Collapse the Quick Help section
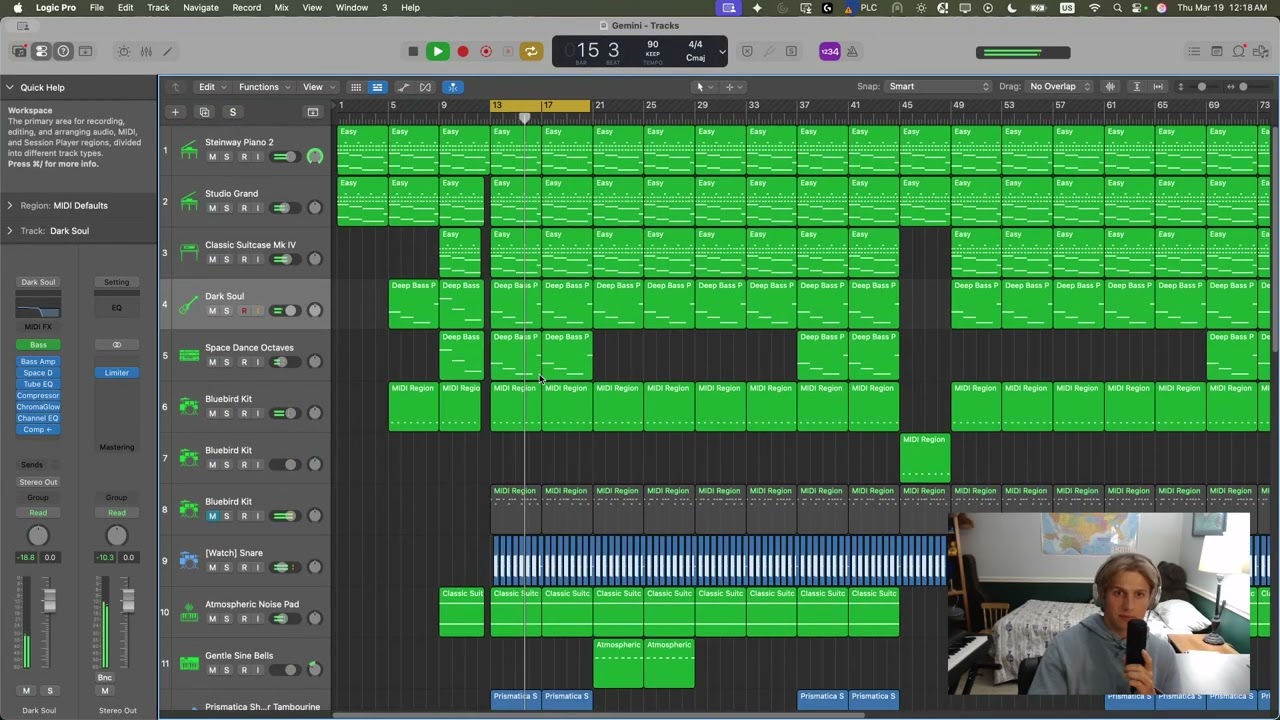The image size is (1280, 720). click(x=9, y=87)
